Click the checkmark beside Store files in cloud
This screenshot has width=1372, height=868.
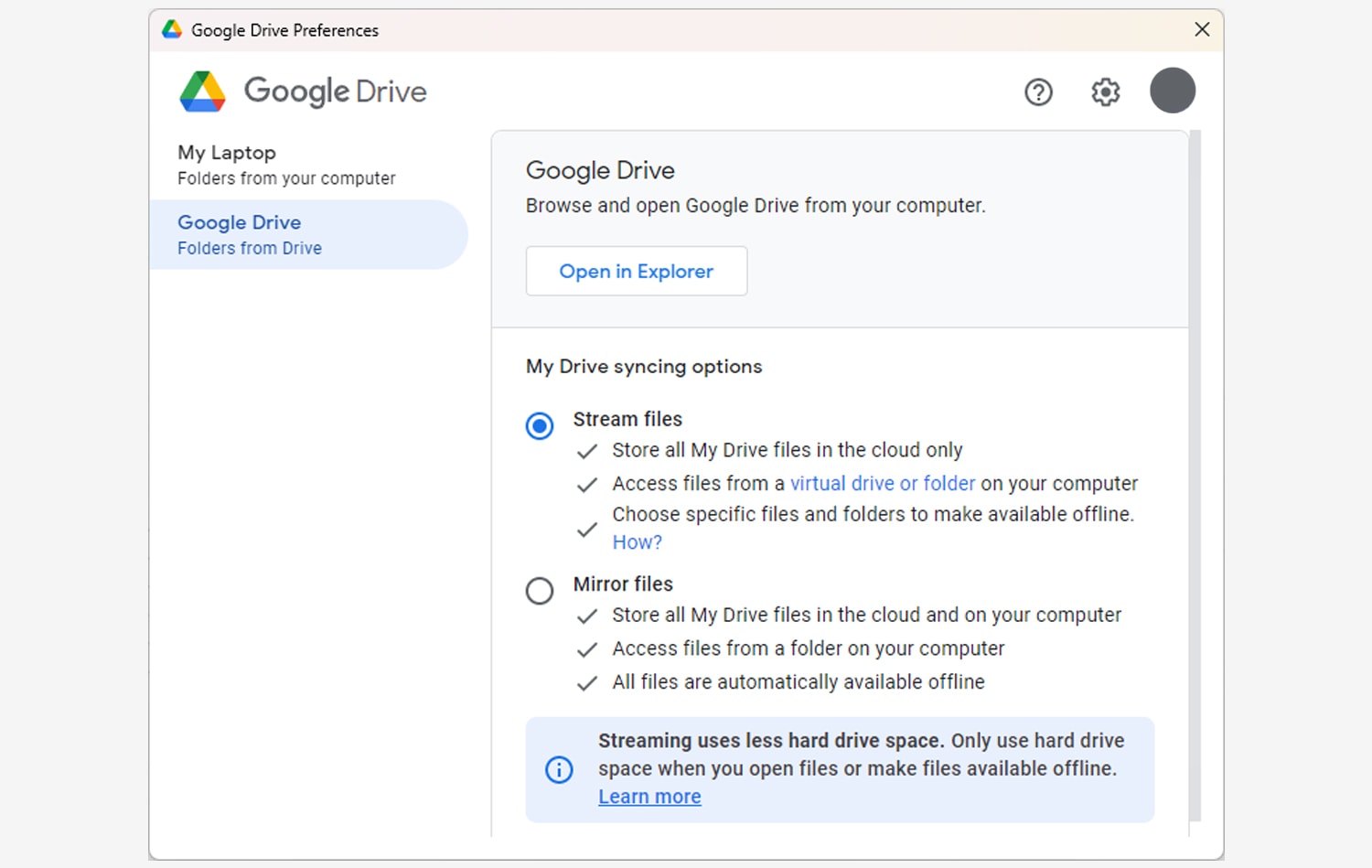pyautogui.click(x=586, y=451)
